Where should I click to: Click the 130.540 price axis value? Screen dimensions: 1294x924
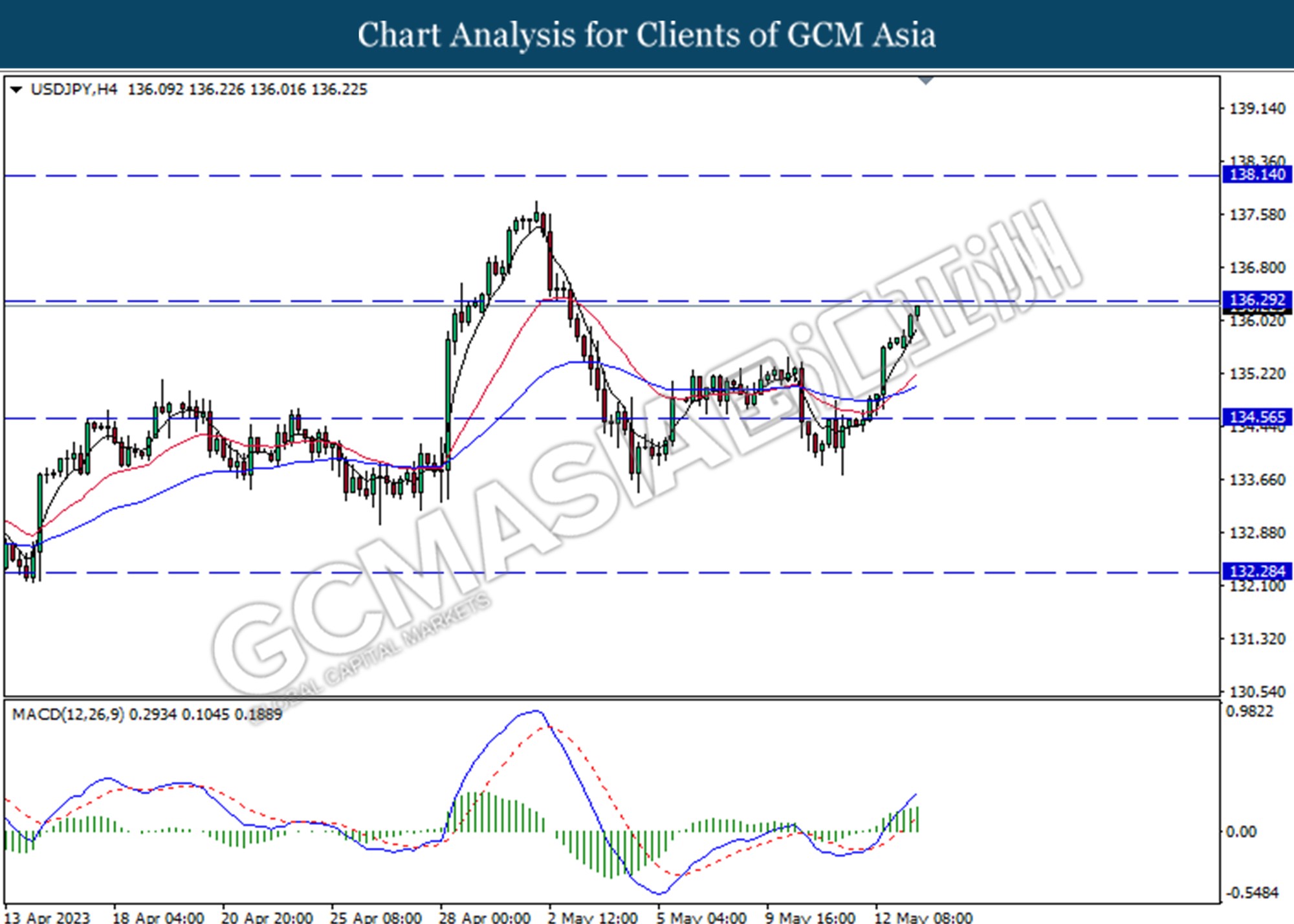click(1257, 692)
